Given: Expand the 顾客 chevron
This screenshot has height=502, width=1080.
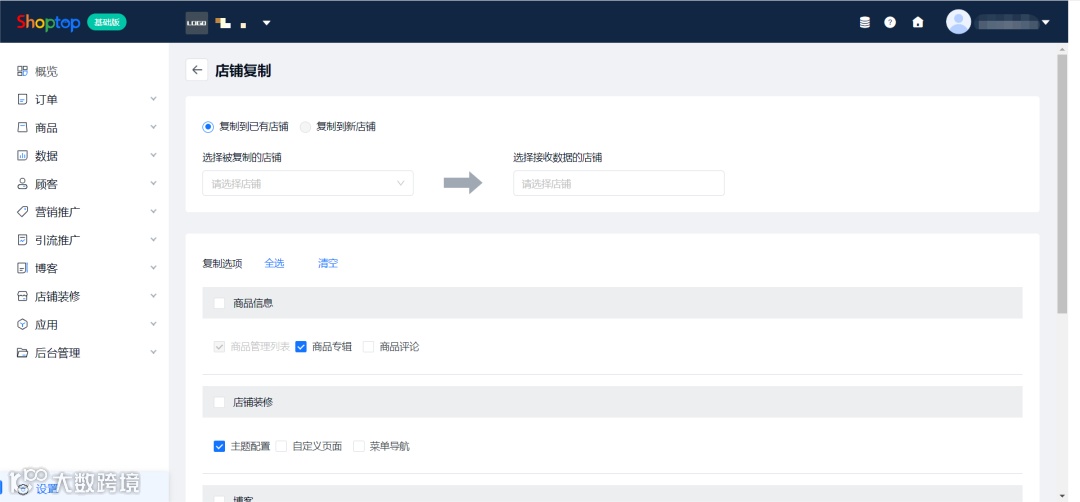Looking at the screenshot, I should click(153, 184).
